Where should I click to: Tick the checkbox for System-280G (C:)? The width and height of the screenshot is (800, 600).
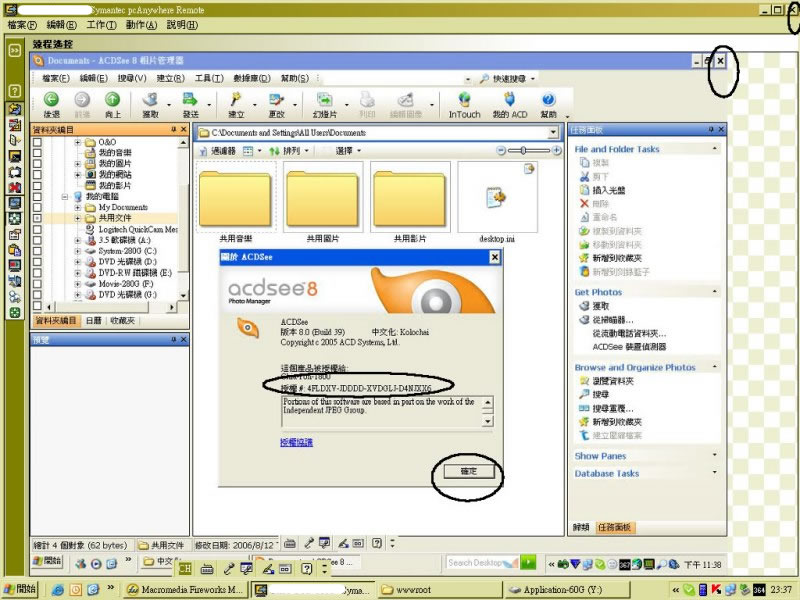tap(37, 251)
